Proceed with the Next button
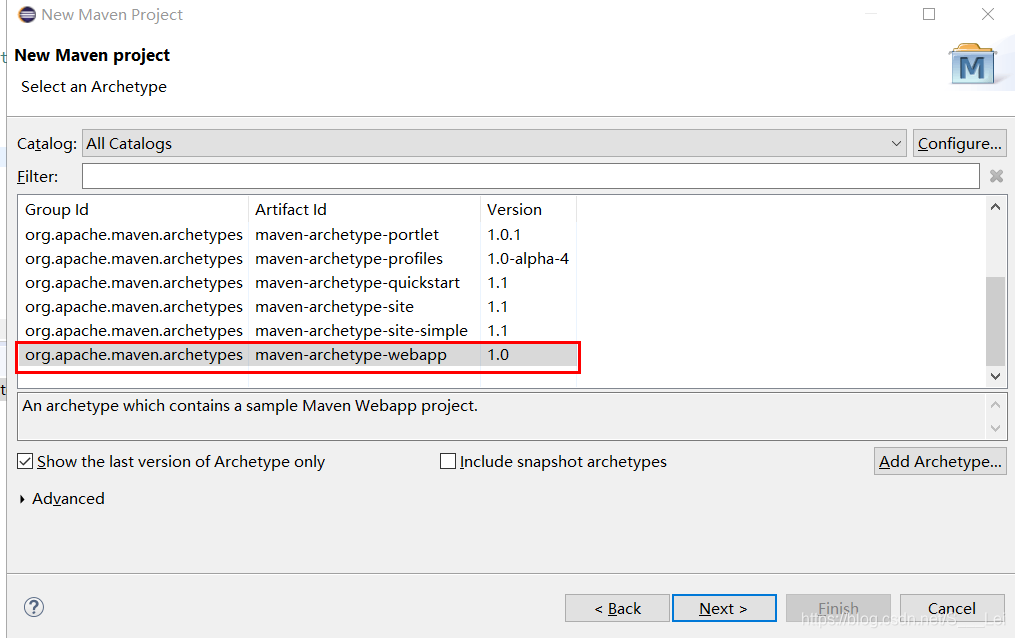The image size is (1015, 638). (724, 608)
